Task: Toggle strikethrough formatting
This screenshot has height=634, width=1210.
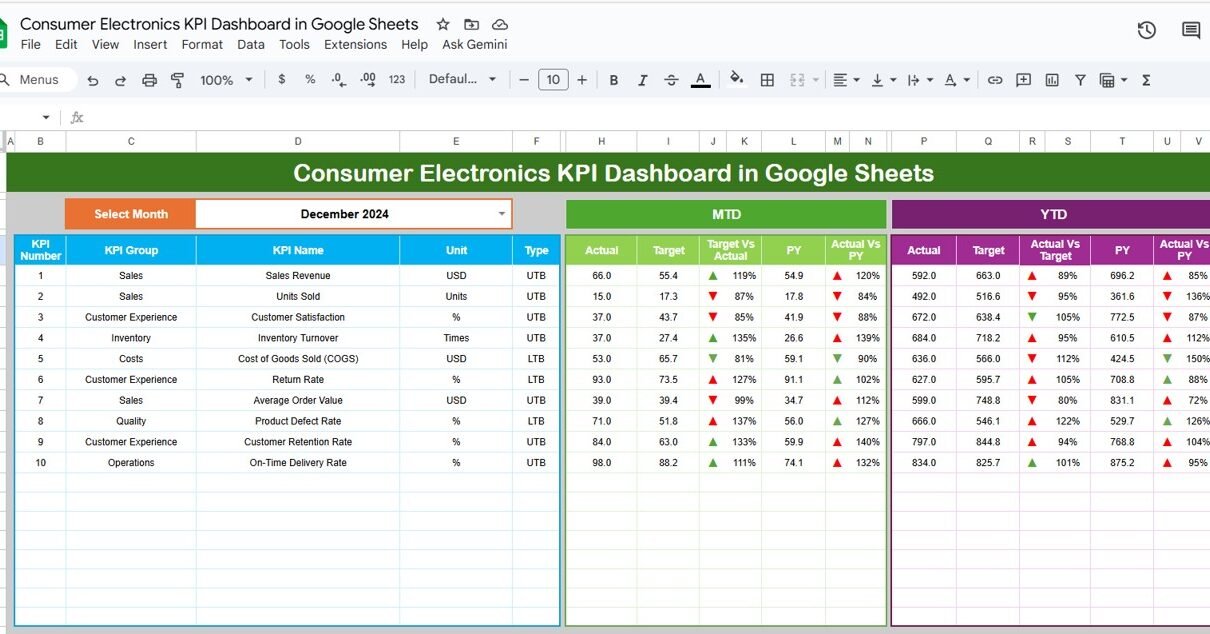Action: [x=671, y=80]
